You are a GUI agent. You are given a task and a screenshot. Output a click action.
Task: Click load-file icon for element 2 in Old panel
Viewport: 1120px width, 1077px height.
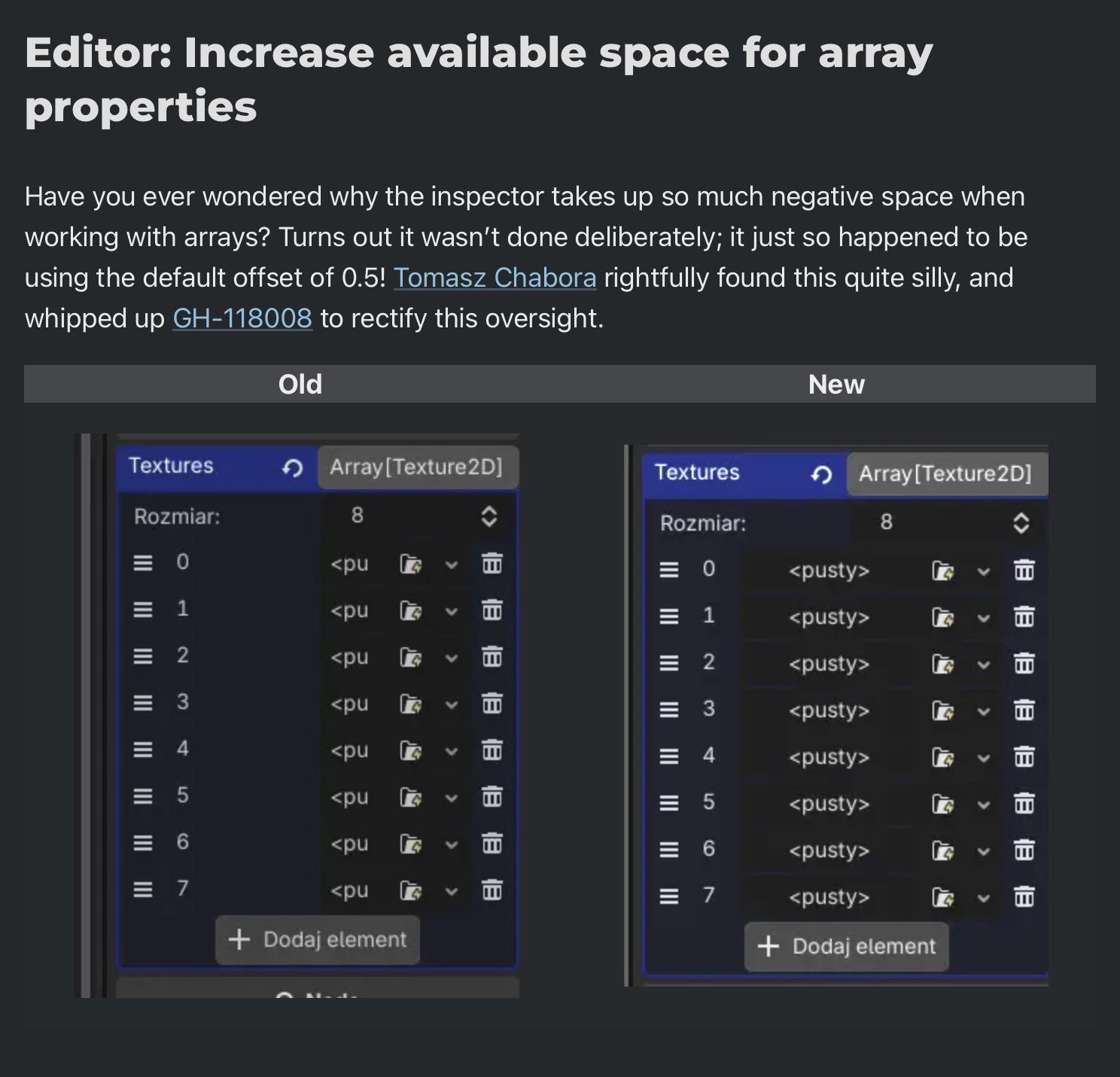tap(410, 658)
